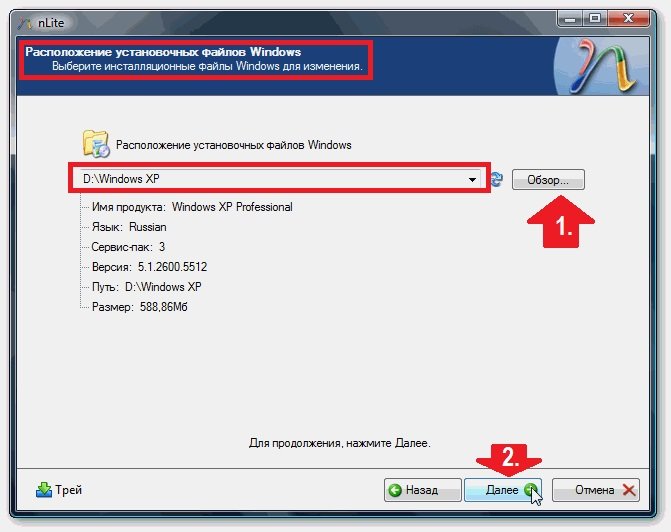Viewport: 671px width, 532px height.
Task: Click text 'Для продолжения, нажмите Далее.'
Action: click(339, 443)
